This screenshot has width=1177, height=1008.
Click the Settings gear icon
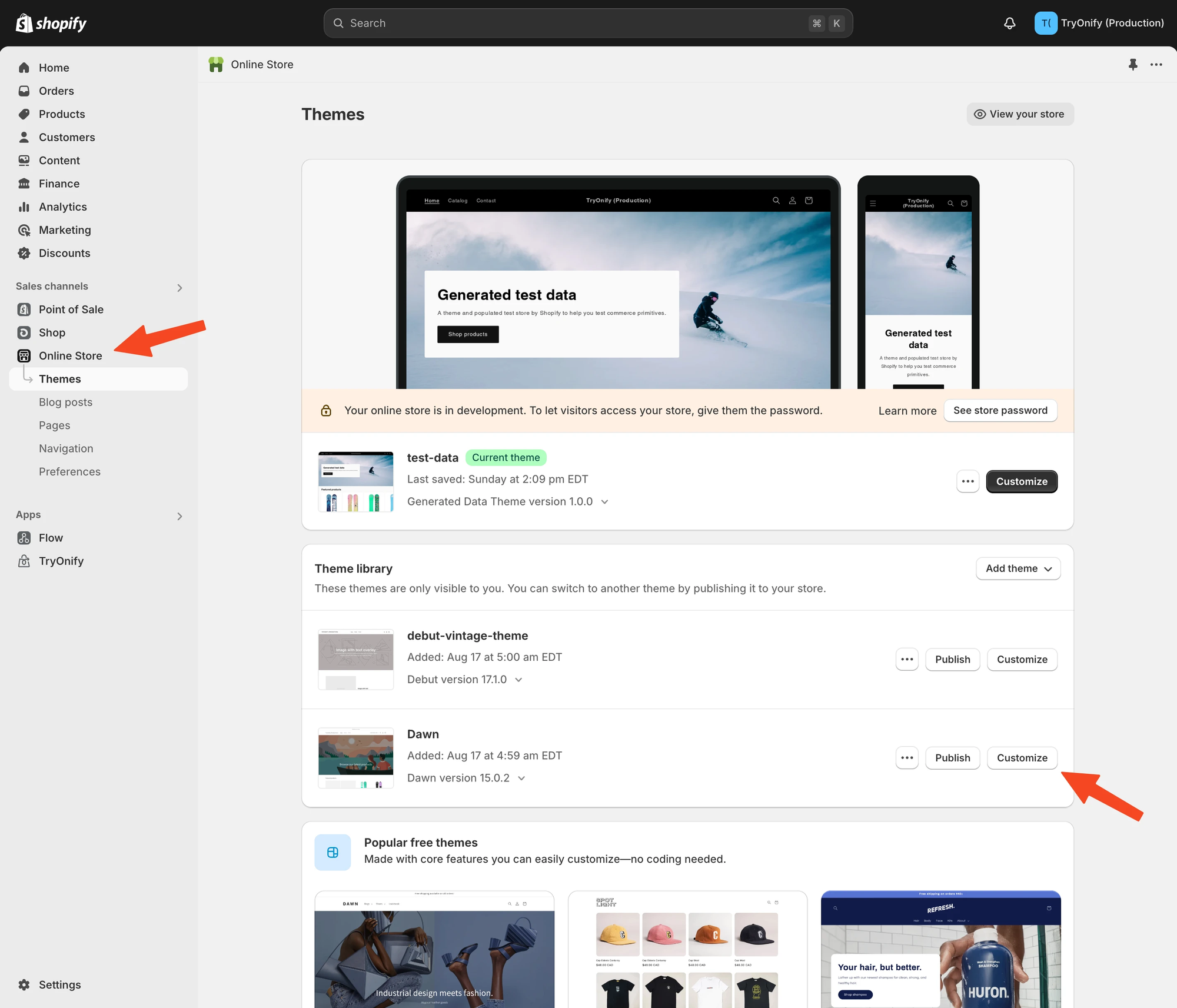click(x=24, y=984)
